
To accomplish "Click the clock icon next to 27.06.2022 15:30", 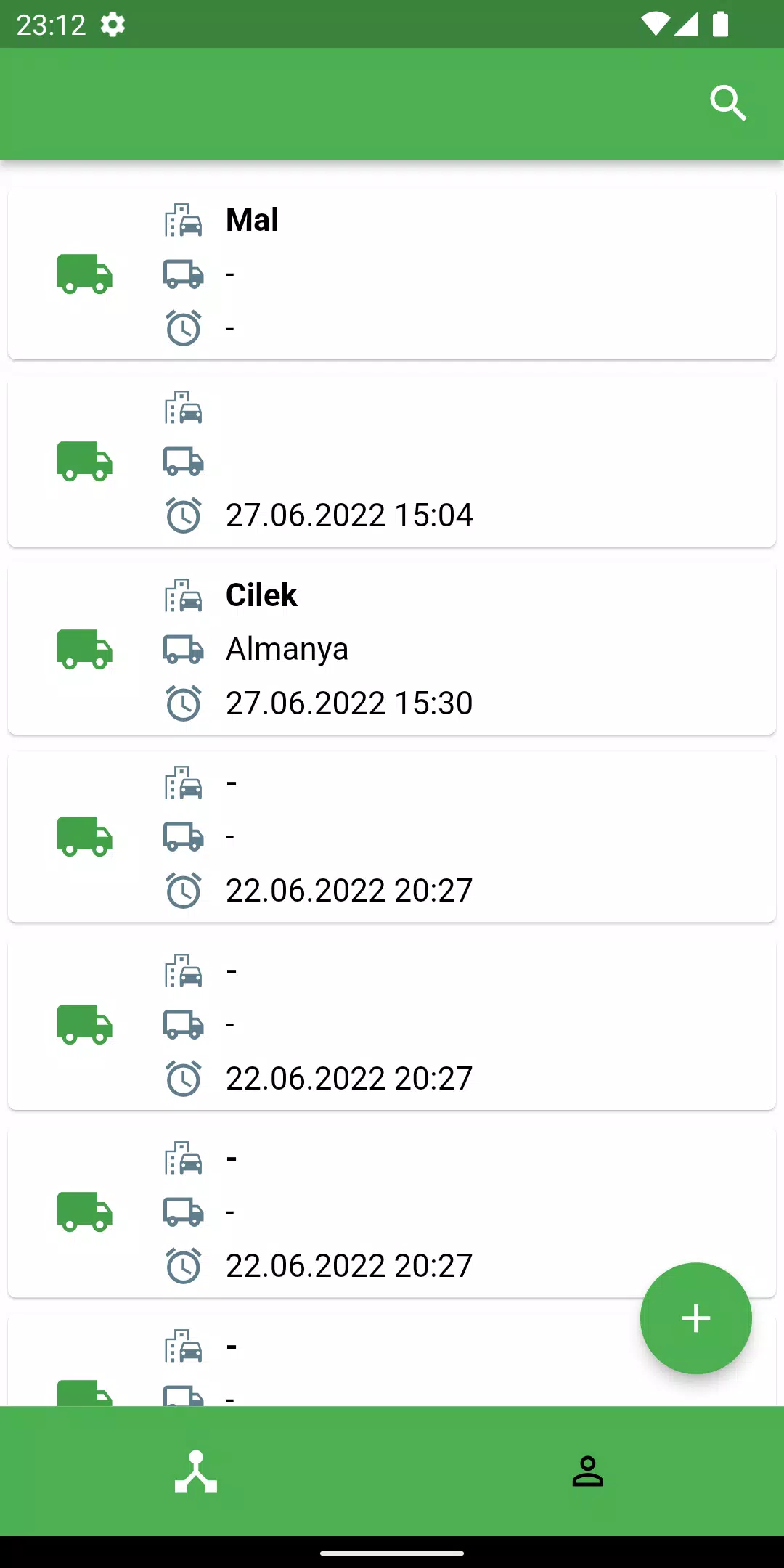I will [183, 703].
